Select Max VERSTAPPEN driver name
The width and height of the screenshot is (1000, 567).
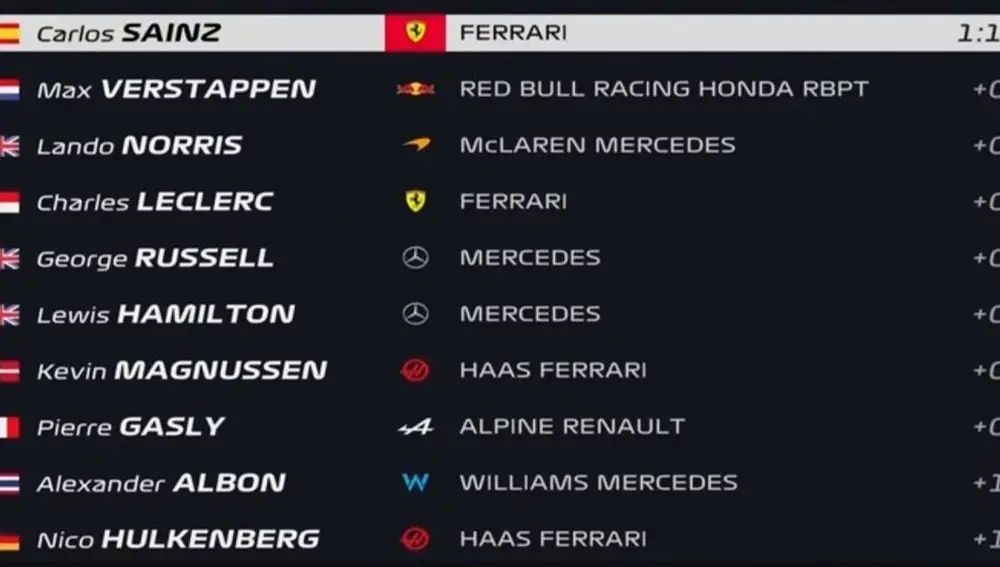(x=177, y=89)
